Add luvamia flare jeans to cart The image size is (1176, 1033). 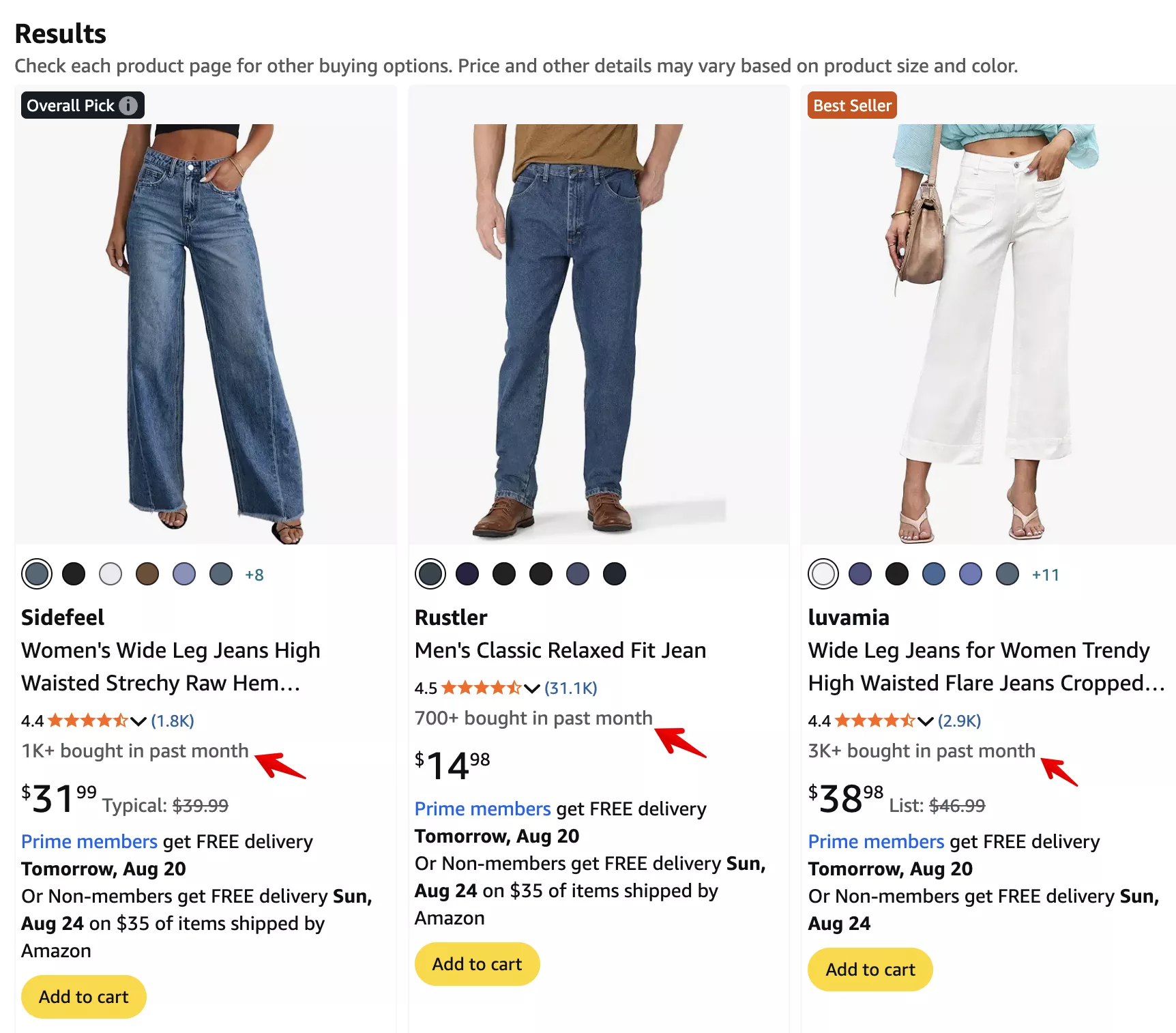pyautogui.click(x=870, y=970)
